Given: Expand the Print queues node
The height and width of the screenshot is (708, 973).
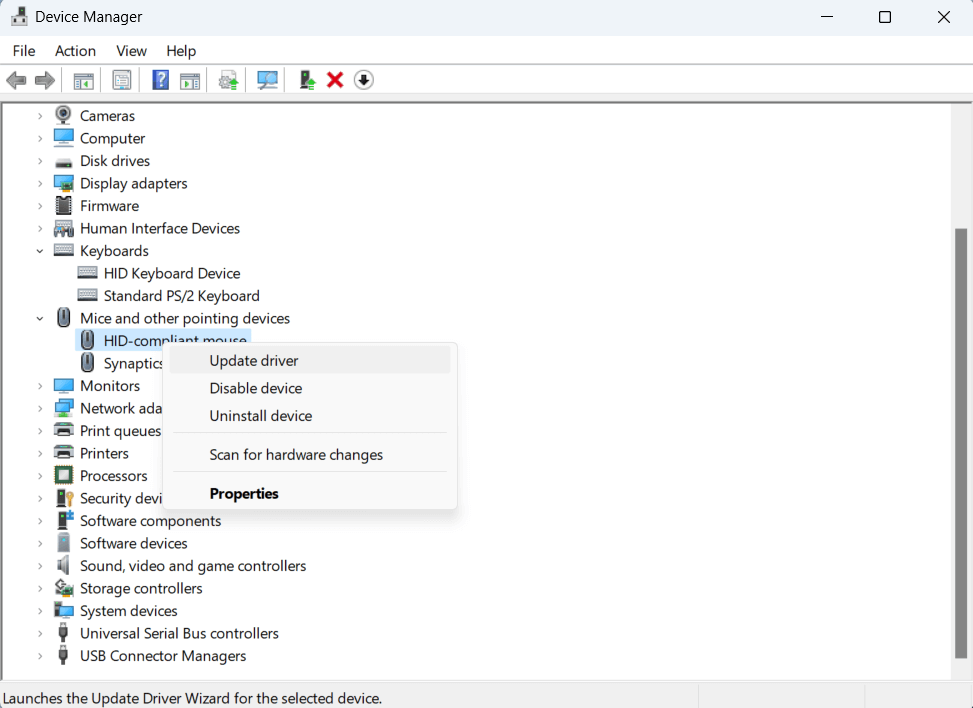Looking at the screenshot, I should (40, 431).
